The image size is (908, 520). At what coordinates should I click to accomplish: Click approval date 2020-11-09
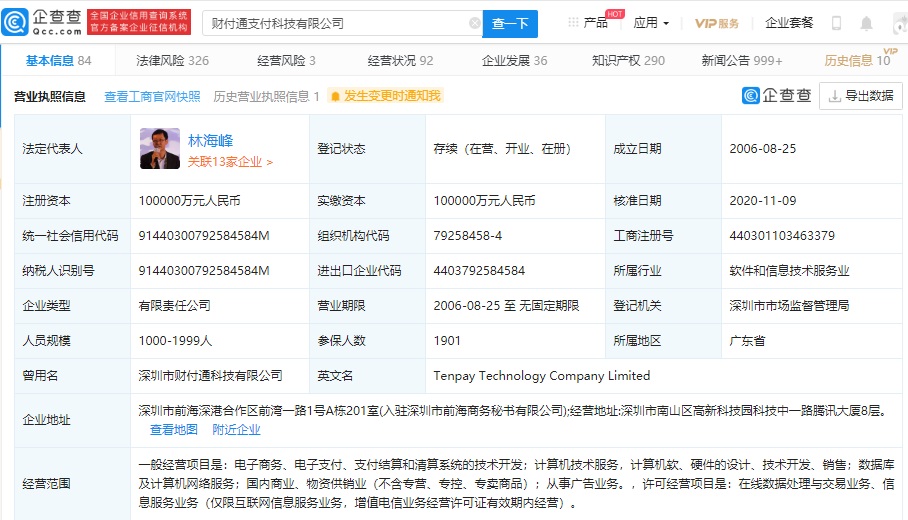763,201
